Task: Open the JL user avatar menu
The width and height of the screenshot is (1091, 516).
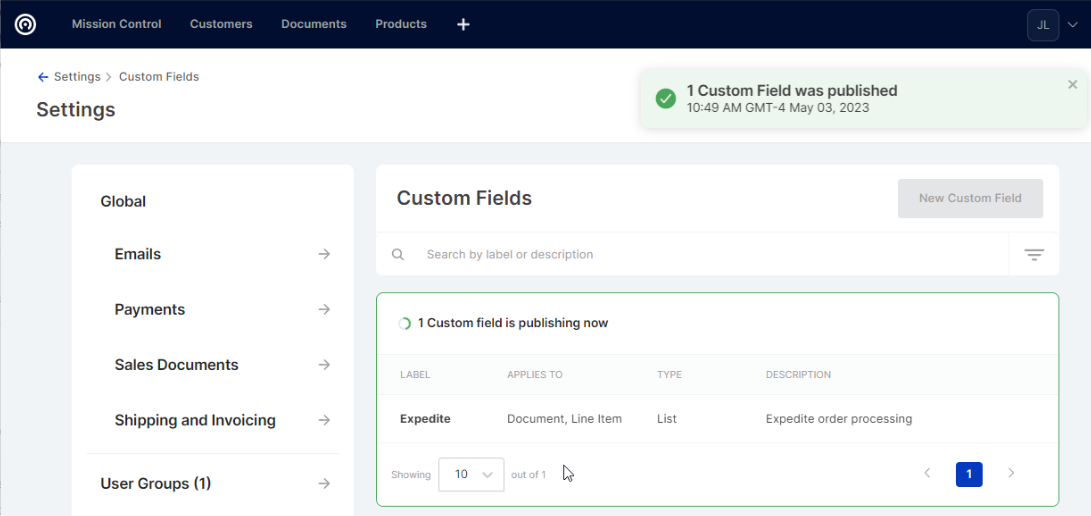Action: tap(1043, 25)
